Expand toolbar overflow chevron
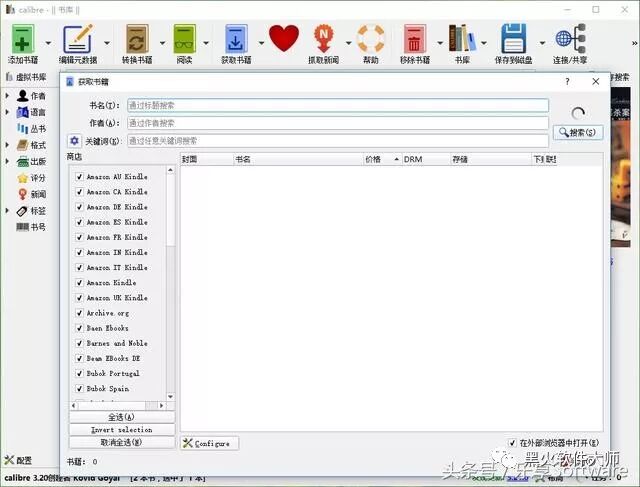This screenshot has height=487, width=640. (635, 43)
